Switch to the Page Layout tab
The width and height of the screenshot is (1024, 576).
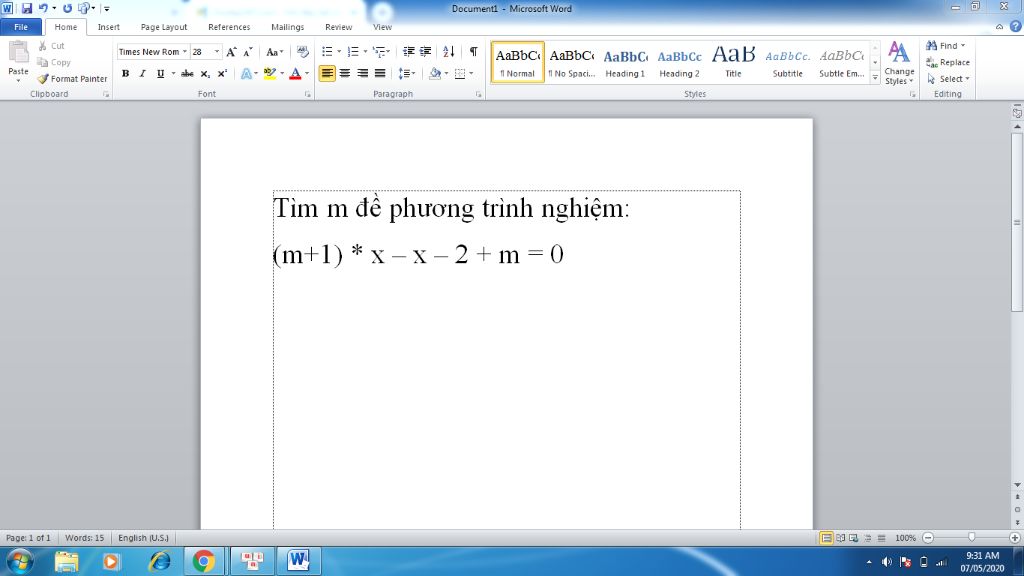(x=164, y=27)
